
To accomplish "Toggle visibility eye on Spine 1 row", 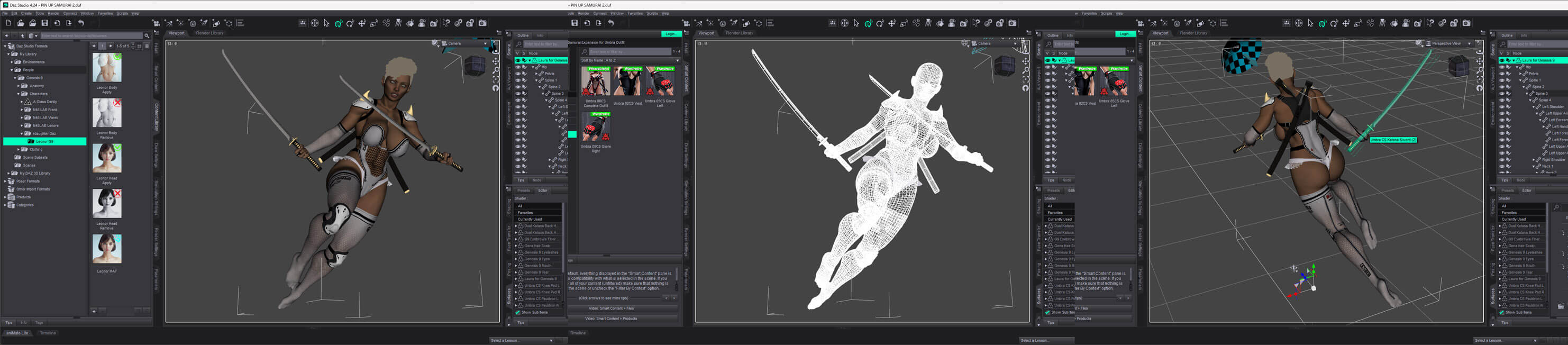I will click(518, 80).
